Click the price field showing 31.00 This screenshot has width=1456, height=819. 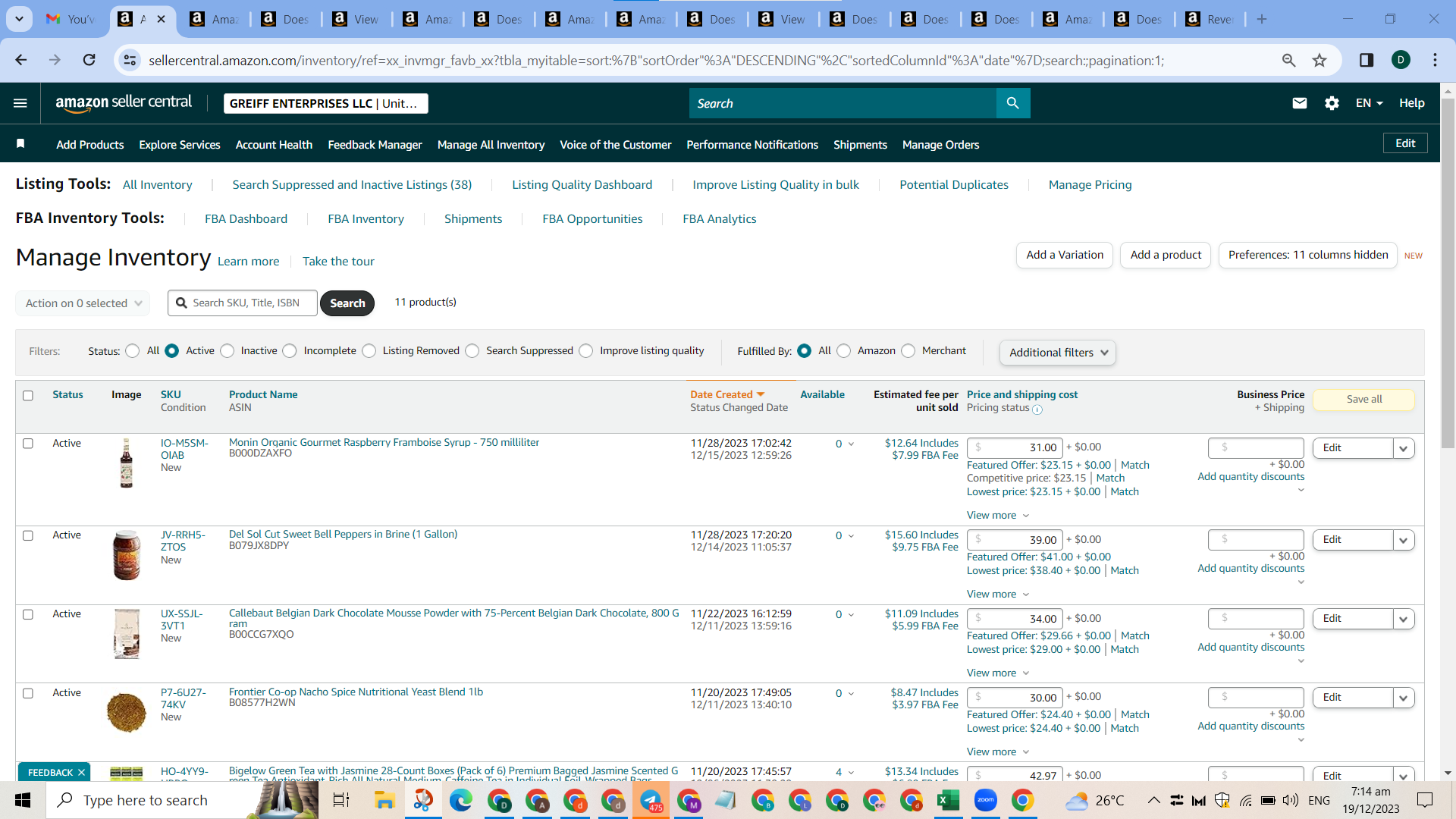click(x=1015, y=448)
